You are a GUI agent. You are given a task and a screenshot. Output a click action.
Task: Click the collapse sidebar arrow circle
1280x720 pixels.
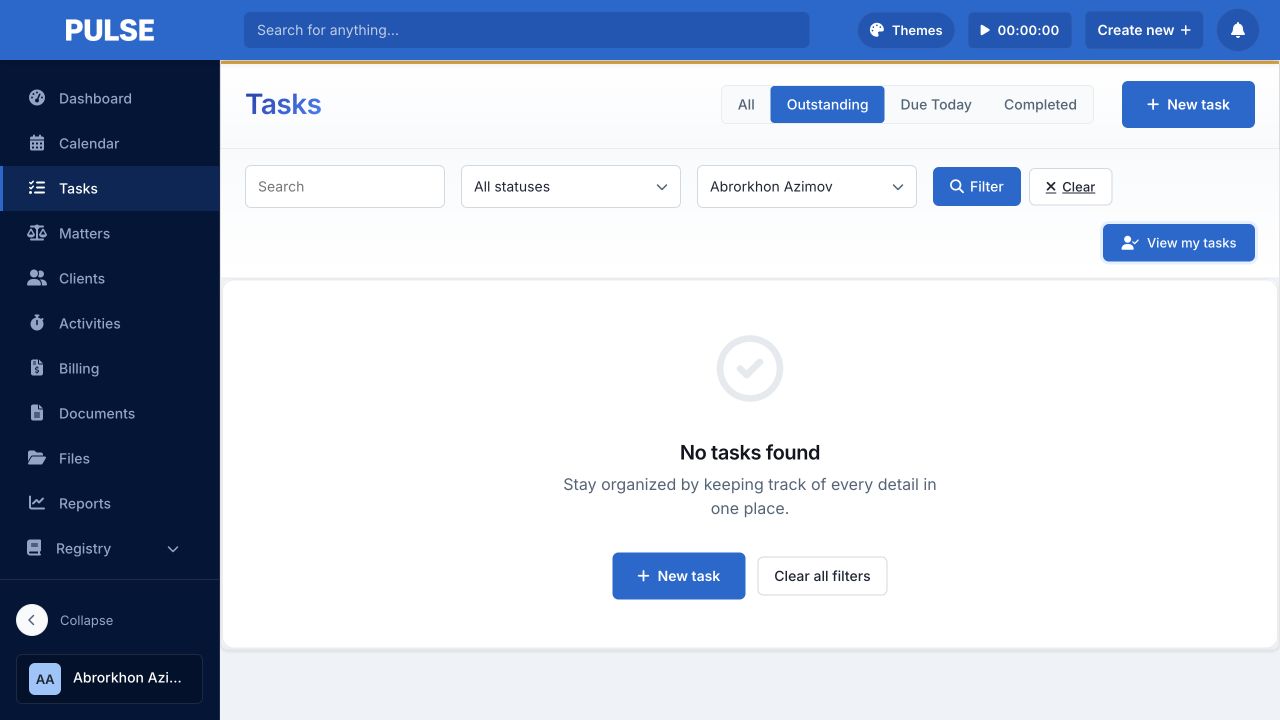[x=32, y=620]
